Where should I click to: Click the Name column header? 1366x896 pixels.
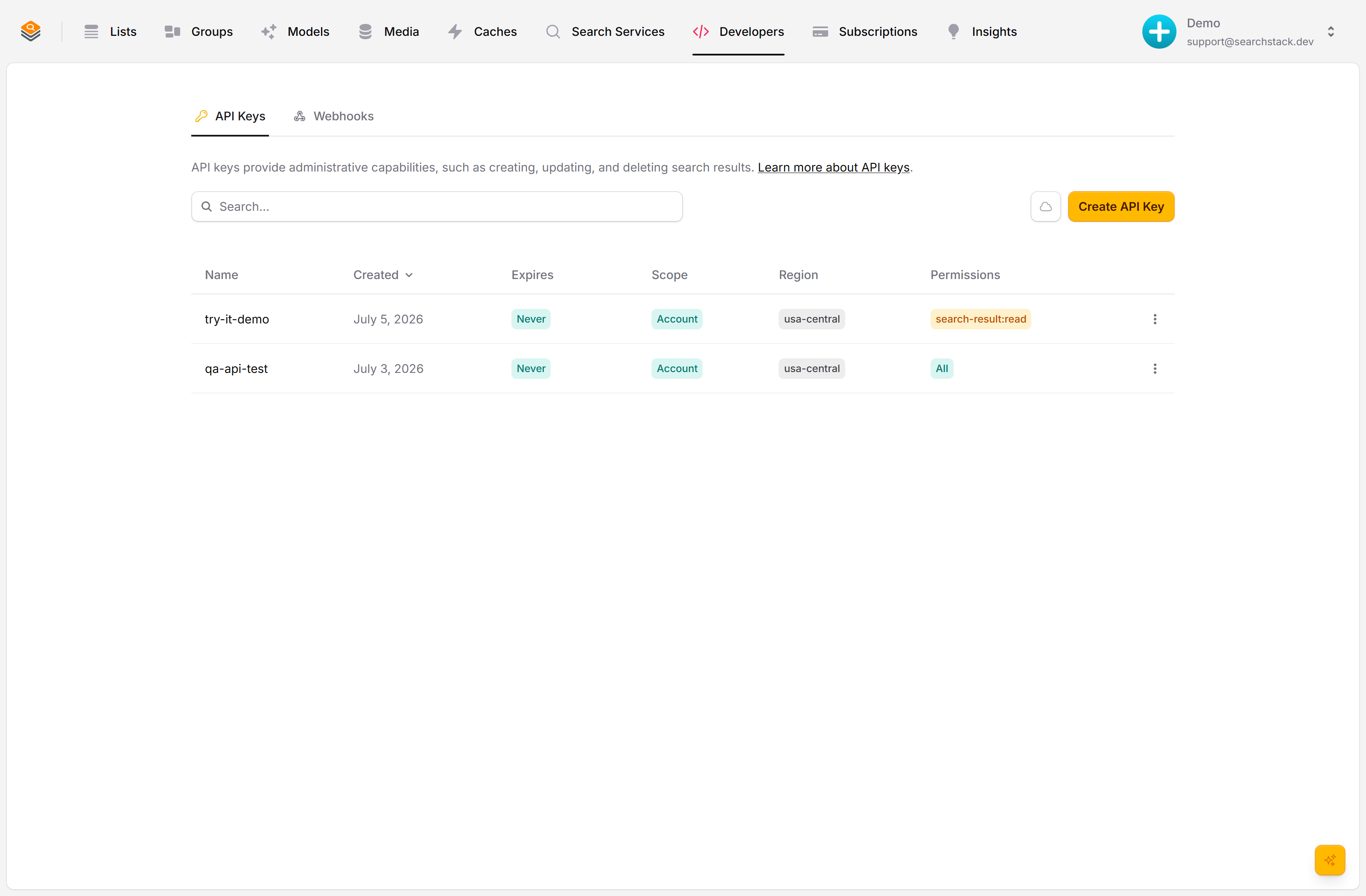[x=222, y=275]
